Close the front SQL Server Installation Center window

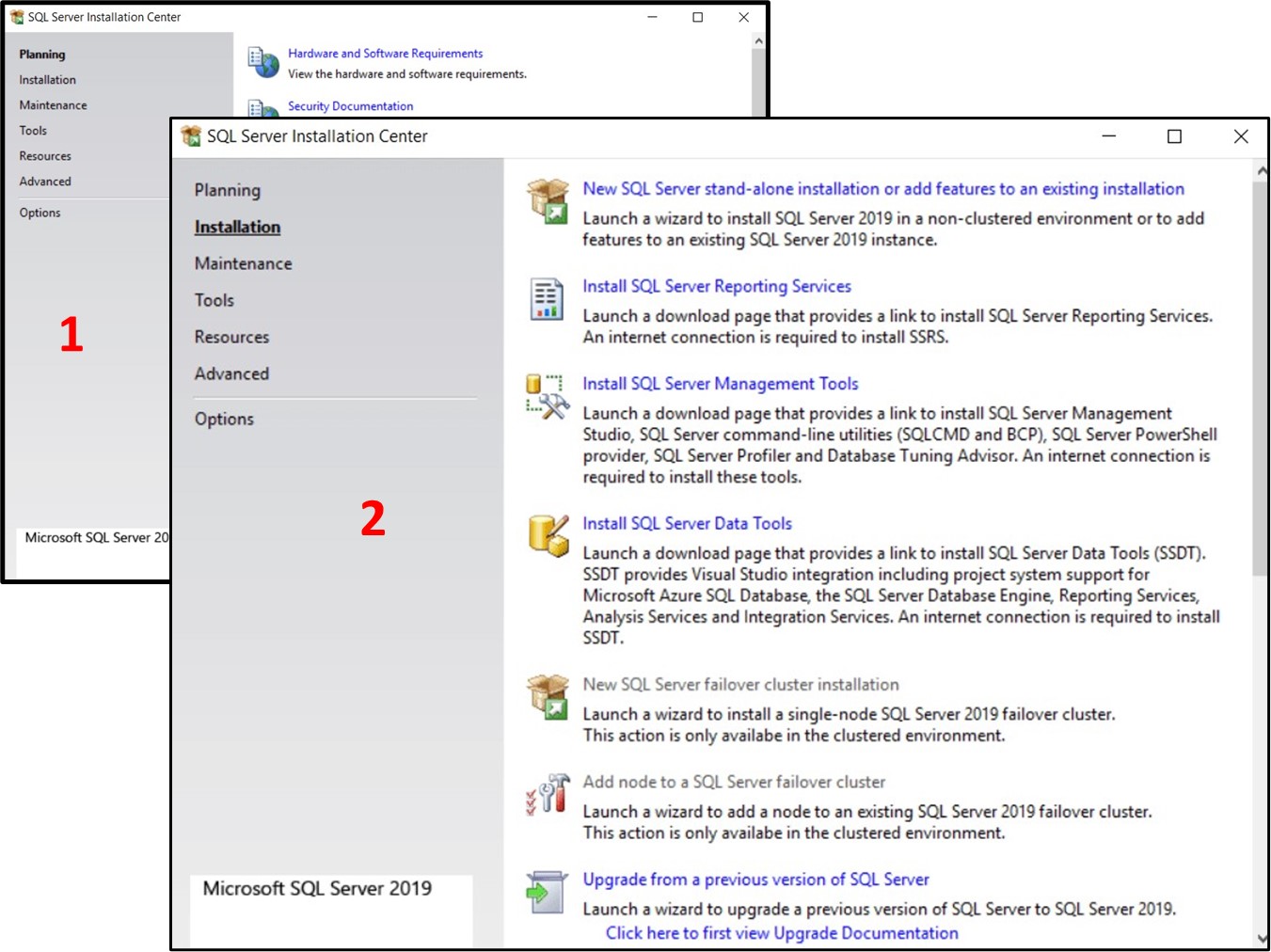point(1241,136)
